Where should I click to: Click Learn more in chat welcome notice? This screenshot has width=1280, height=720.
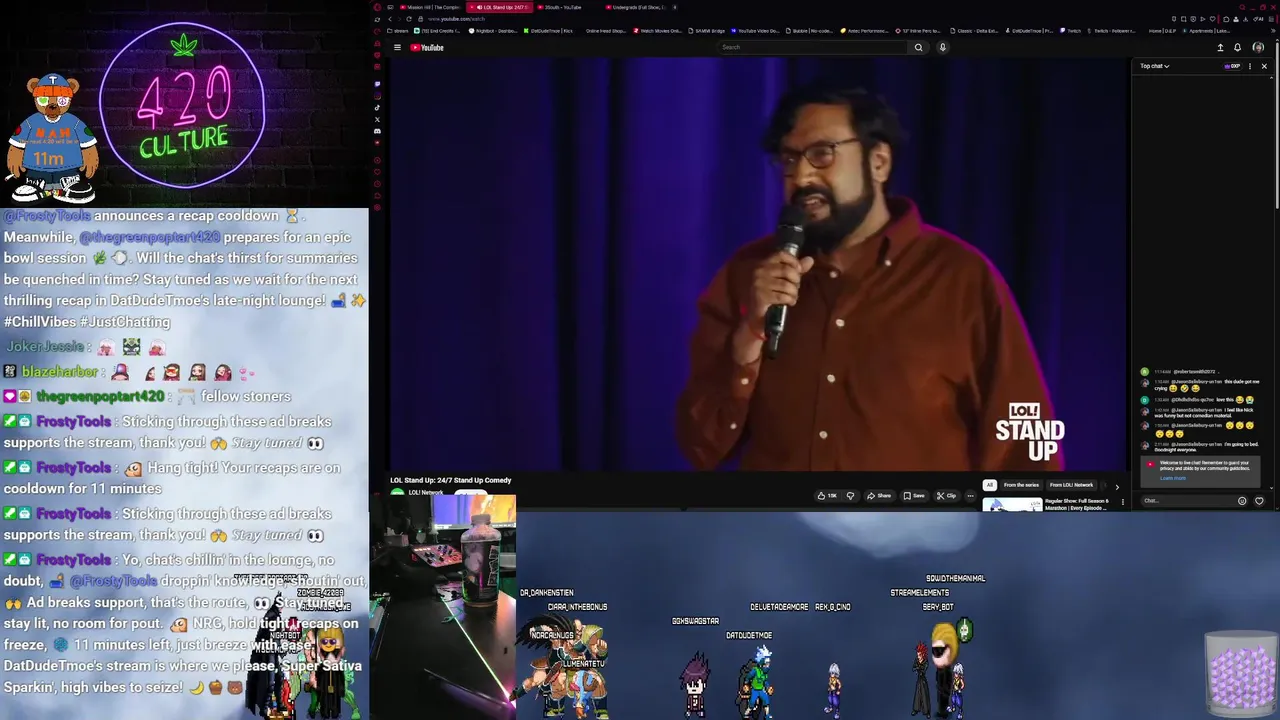1173,478
